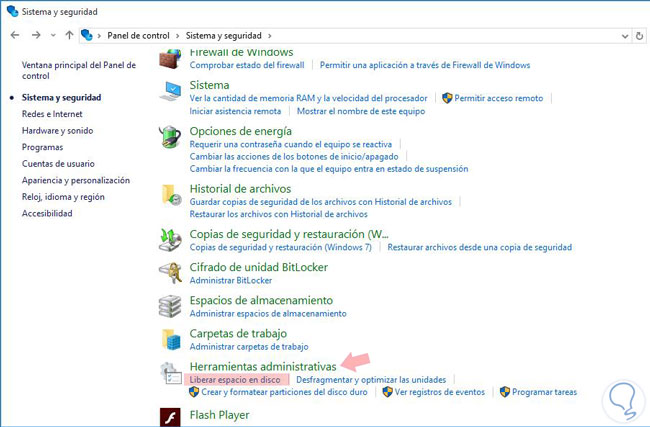Open the Herramientas administrativas gear icon
This screenshot has width=650, height=427.
click(x=170, y=373)
